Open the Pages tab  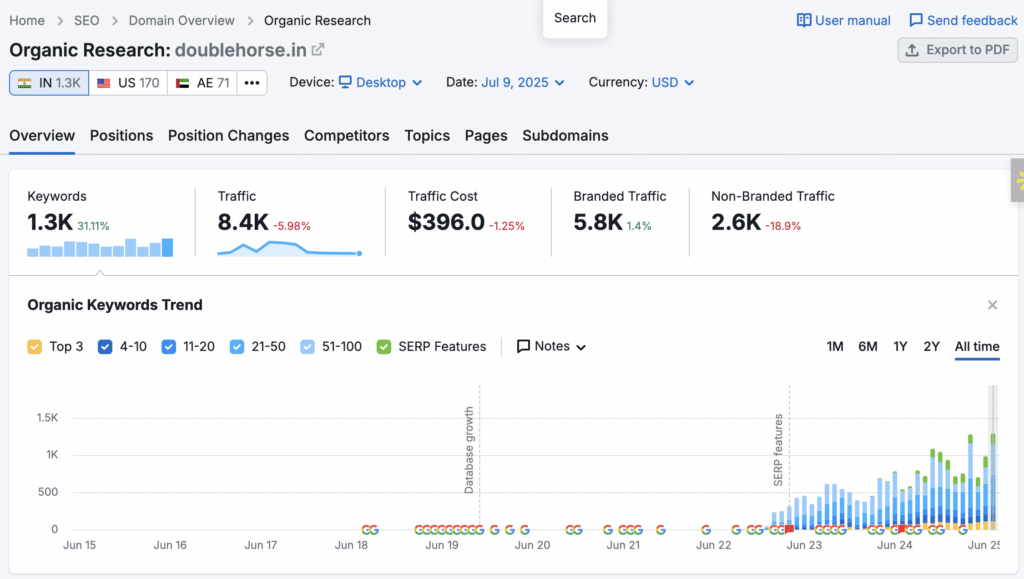[x=486, y=135]
